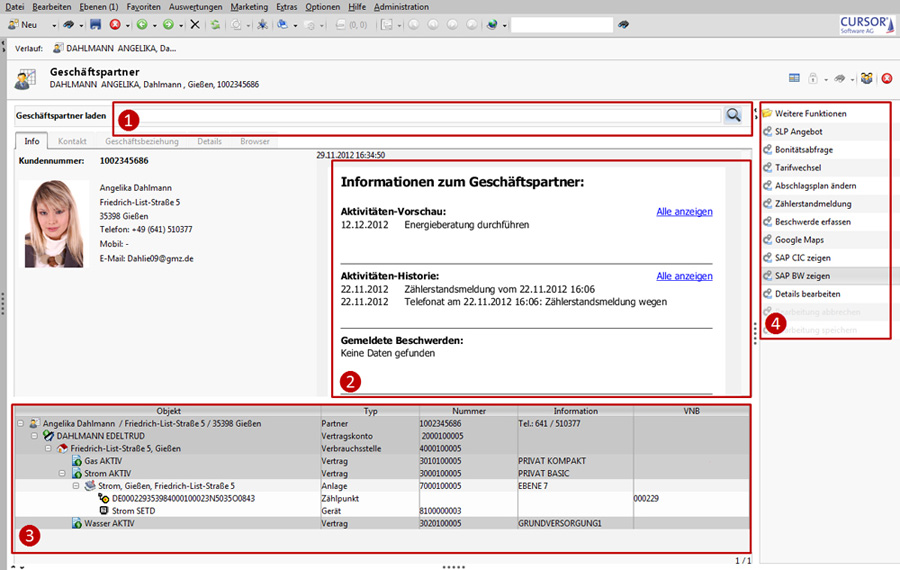Click the magnifier search icon beside Geschäftspartner laden
This screenshot has width=900, height=570.
(x=734, y=116)
